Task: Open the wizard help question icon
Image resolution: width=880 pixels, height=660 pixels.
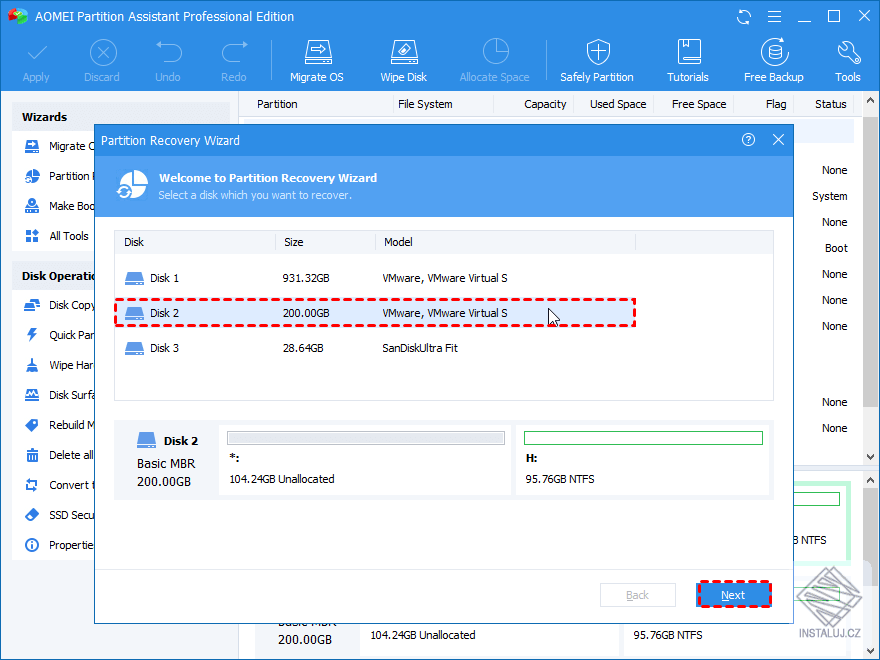Action: click(x=748, y=141)
